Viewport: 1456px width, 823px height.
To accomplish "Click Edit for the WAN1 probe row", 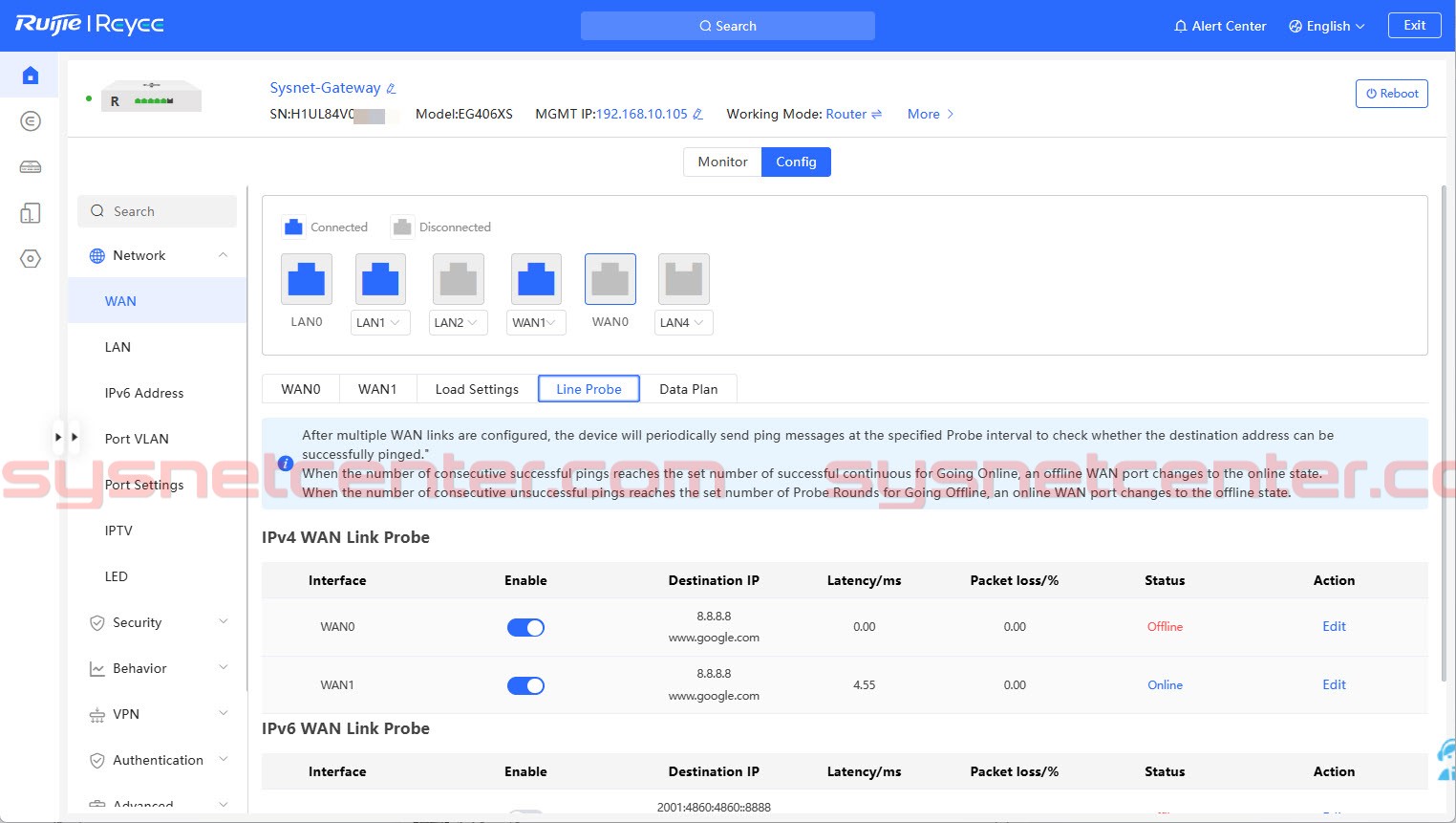I will coord(1334,684).
